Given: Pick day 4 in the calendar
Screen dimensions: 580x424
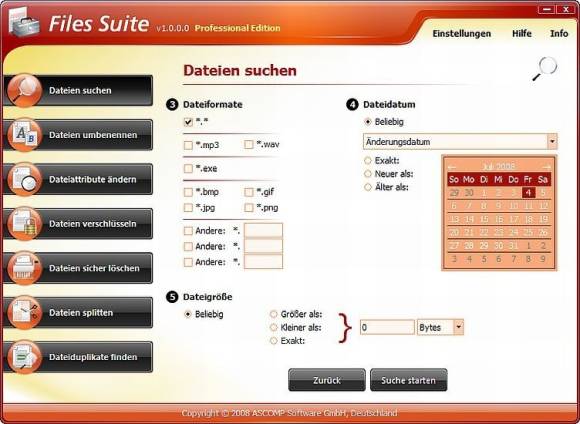Looking at the screenshot, I should pyautogui.click(x=528, y=192).
